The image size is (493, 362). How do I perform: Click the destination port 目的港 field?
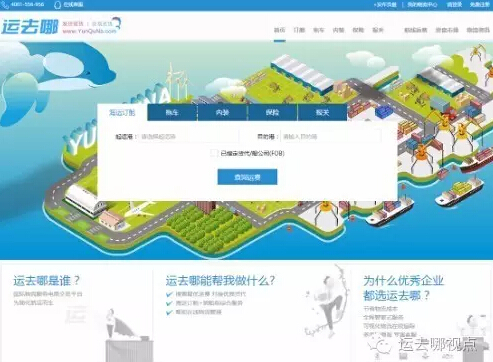[x=331, y=136]
